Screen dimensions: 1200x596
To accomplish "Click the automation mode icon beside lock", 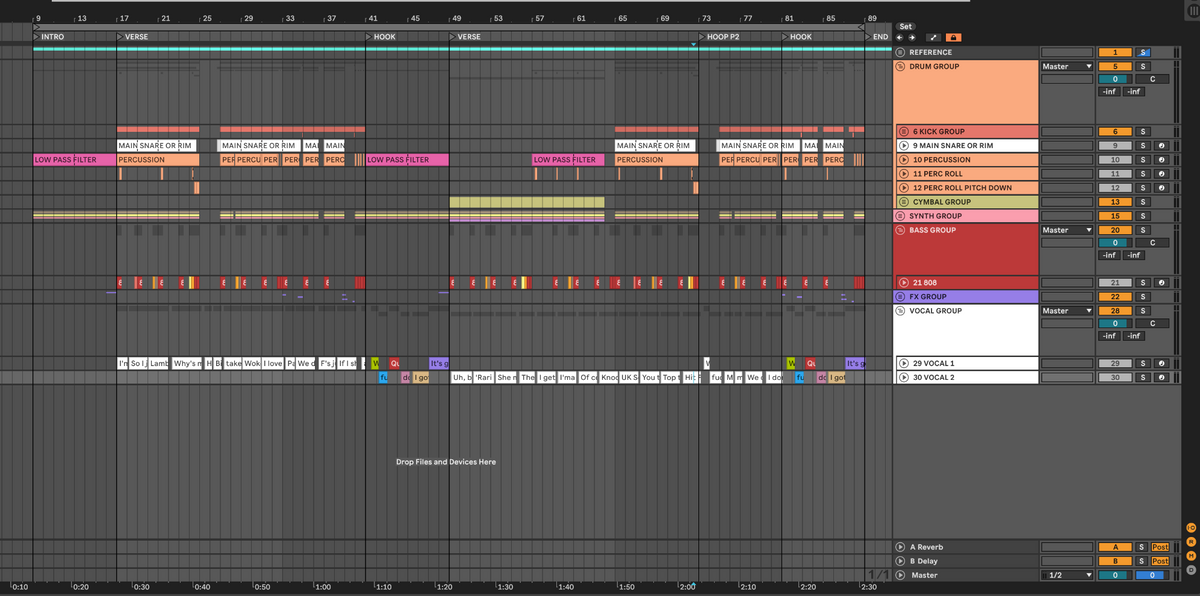I will coord(934,38).
